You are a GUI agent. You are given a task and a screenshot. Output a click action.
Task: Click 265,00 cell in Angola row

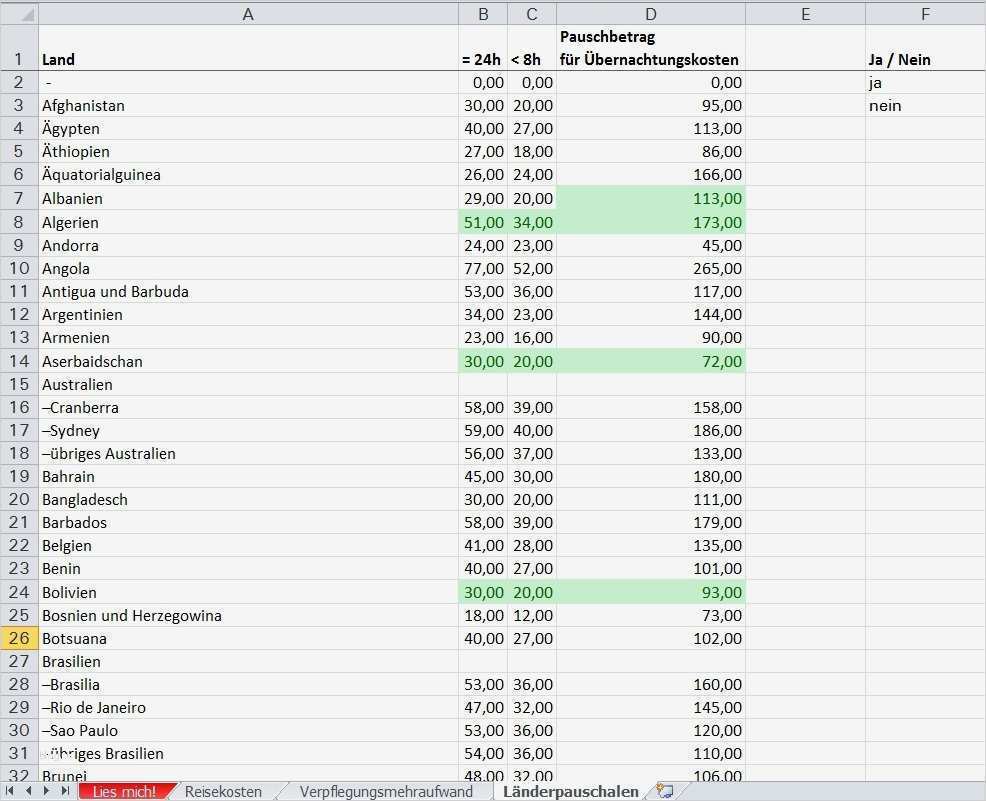click(651, 268)
